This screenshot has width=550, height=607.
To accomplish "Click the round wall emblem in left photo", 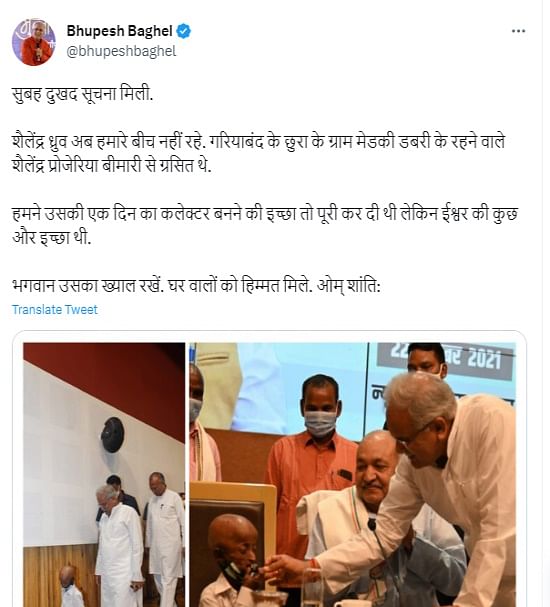I will click(112, 435).
